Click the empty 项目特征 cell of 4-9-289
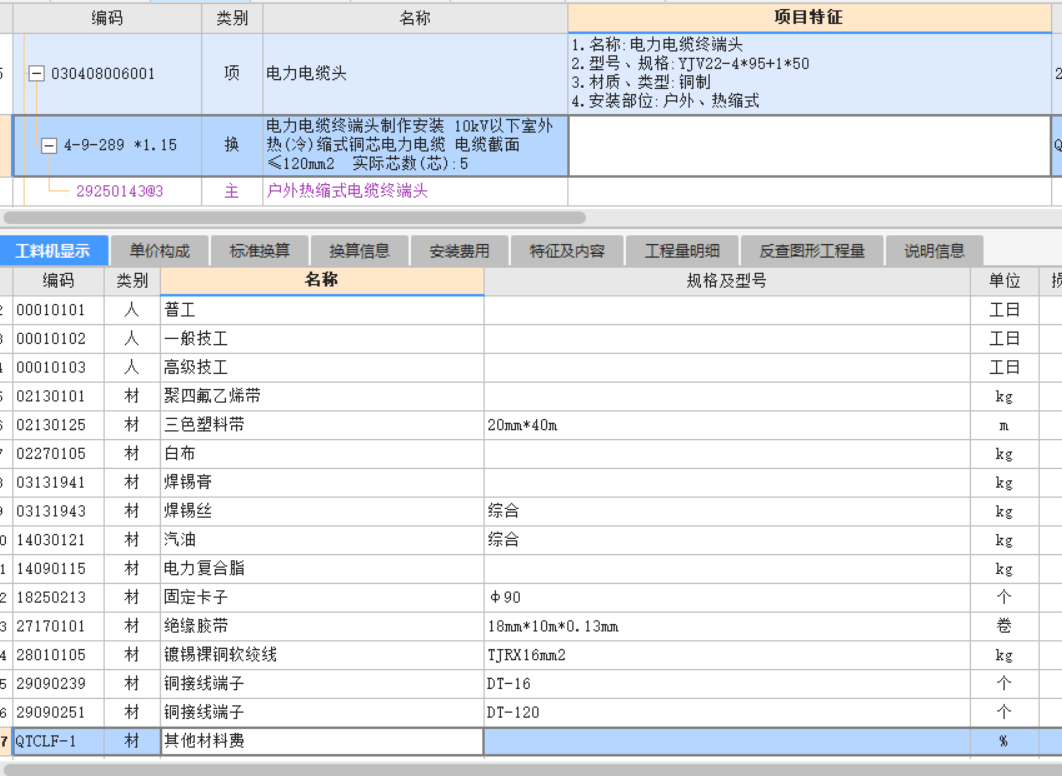This screenshot has width=1062, height=776. [809, 146]
